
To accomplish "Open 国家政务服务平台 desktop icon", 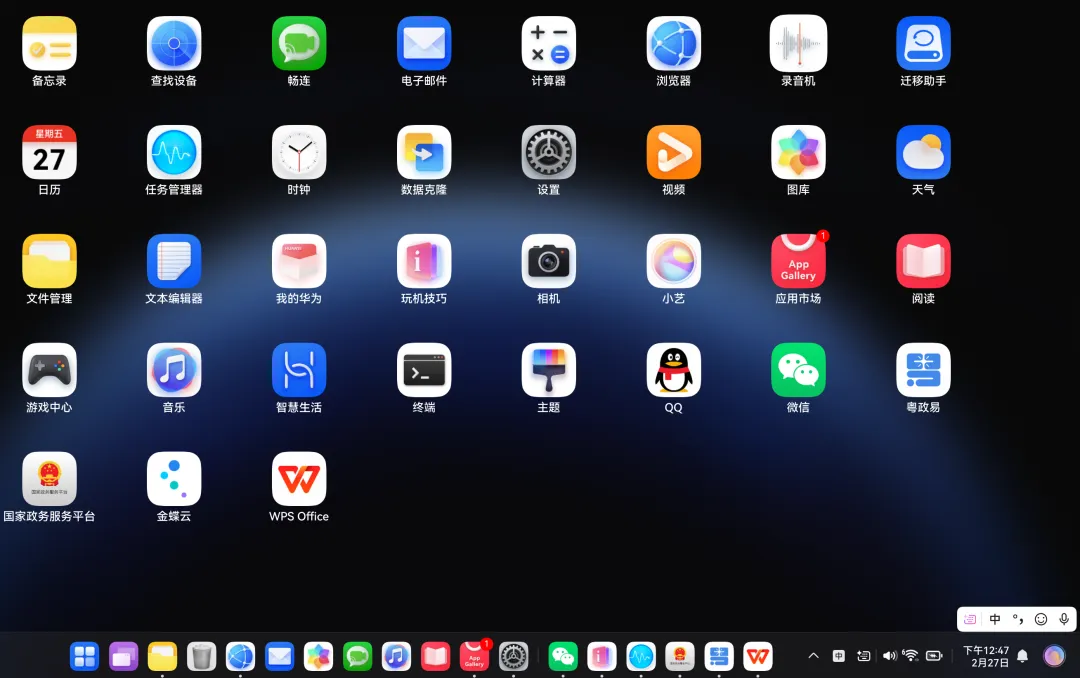I will pos(49,479).
